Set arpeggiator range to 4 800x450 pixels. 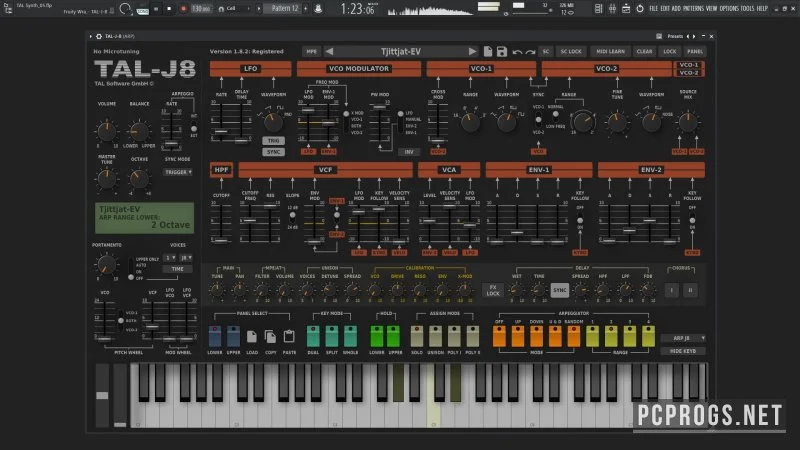pyautogui.click(x=648, y=336)
